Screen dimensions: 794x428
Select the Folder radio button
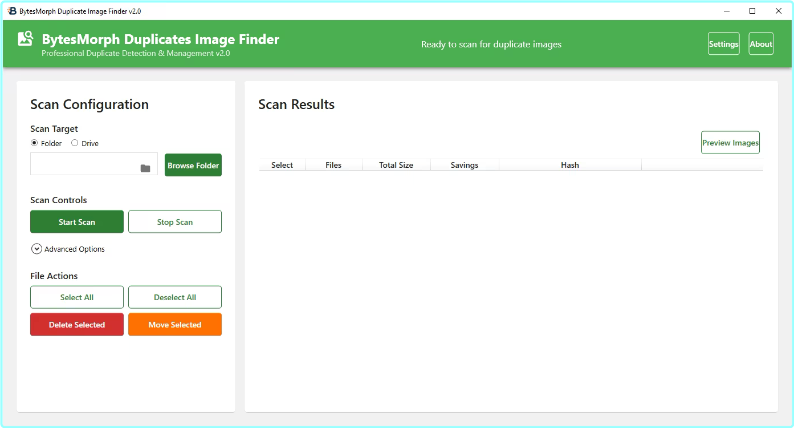(x=35, y=143)
